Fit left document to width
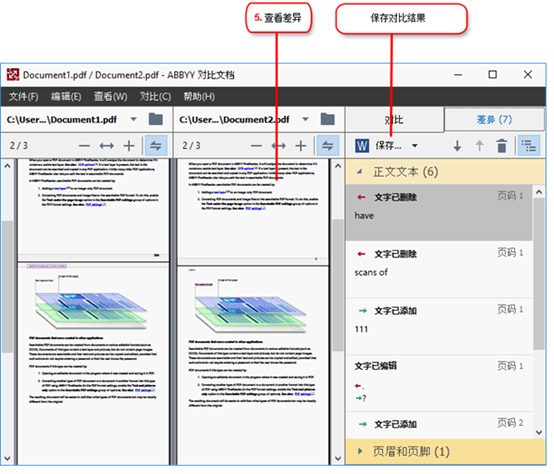The height and width of the screenshot is (474, 554). click(106, 146)
